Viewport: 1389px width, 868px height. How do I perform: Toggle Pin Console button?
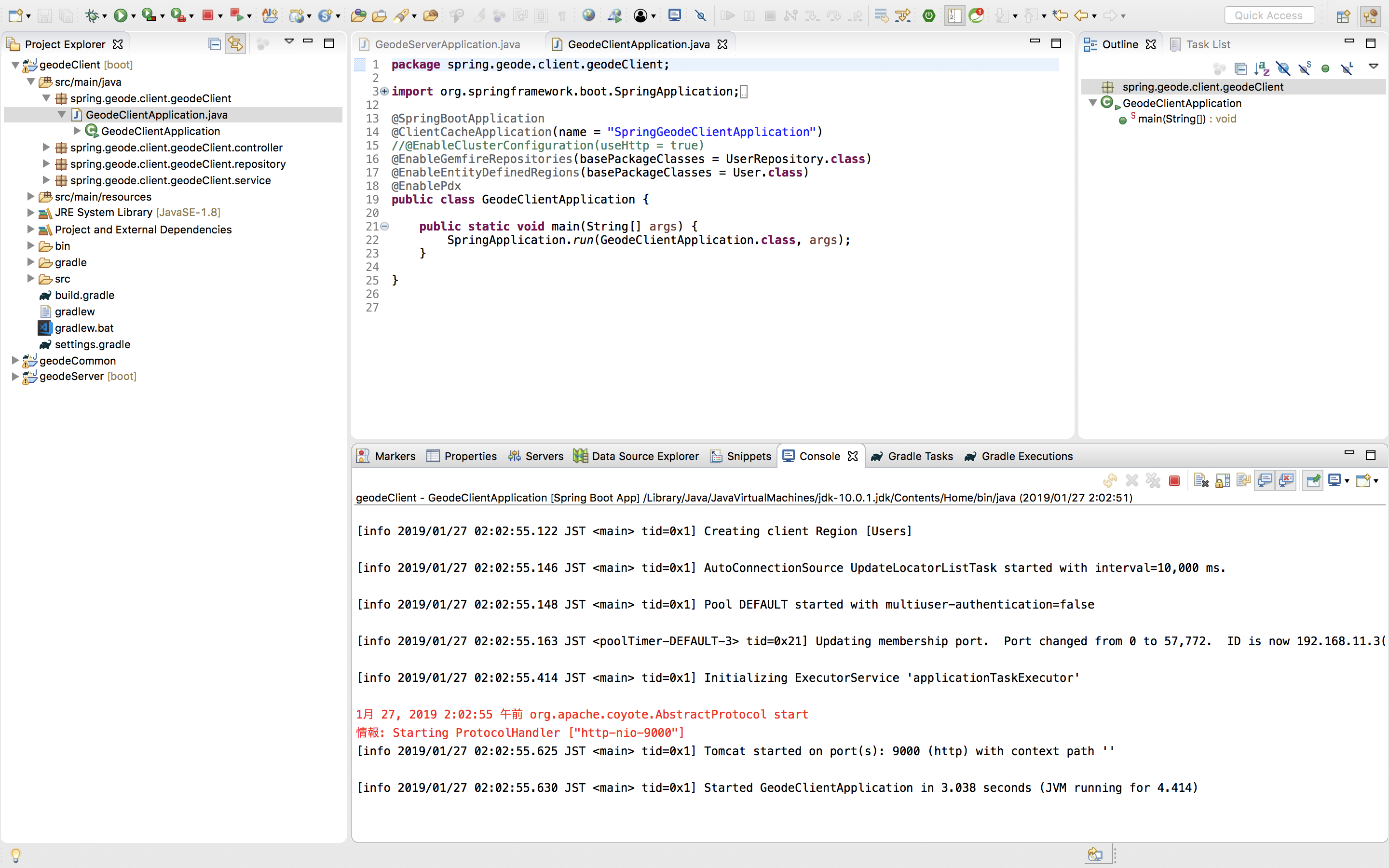tap(1313, 480)
